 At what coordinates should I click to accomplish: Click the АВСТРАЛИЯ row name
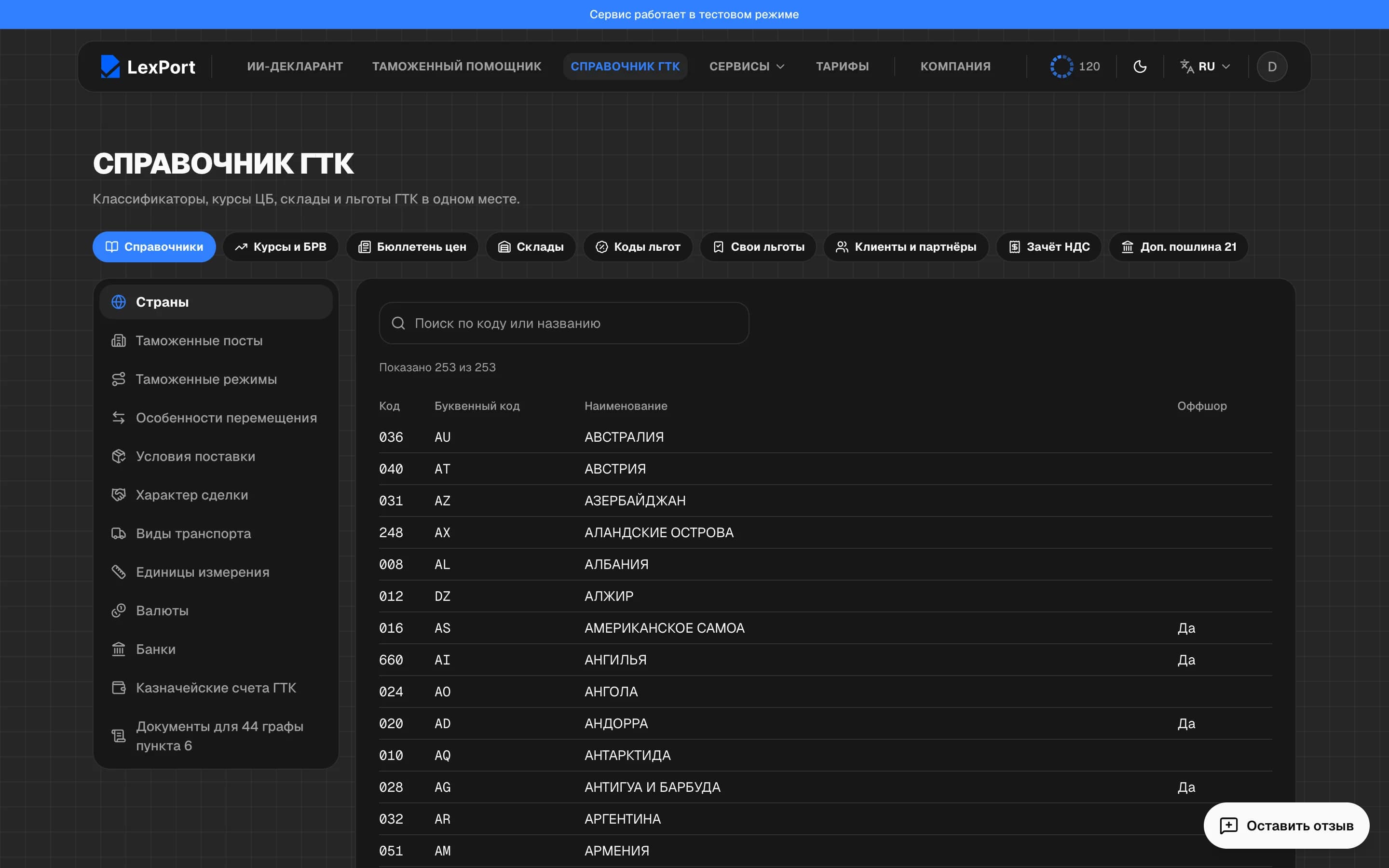coord(624,437)
